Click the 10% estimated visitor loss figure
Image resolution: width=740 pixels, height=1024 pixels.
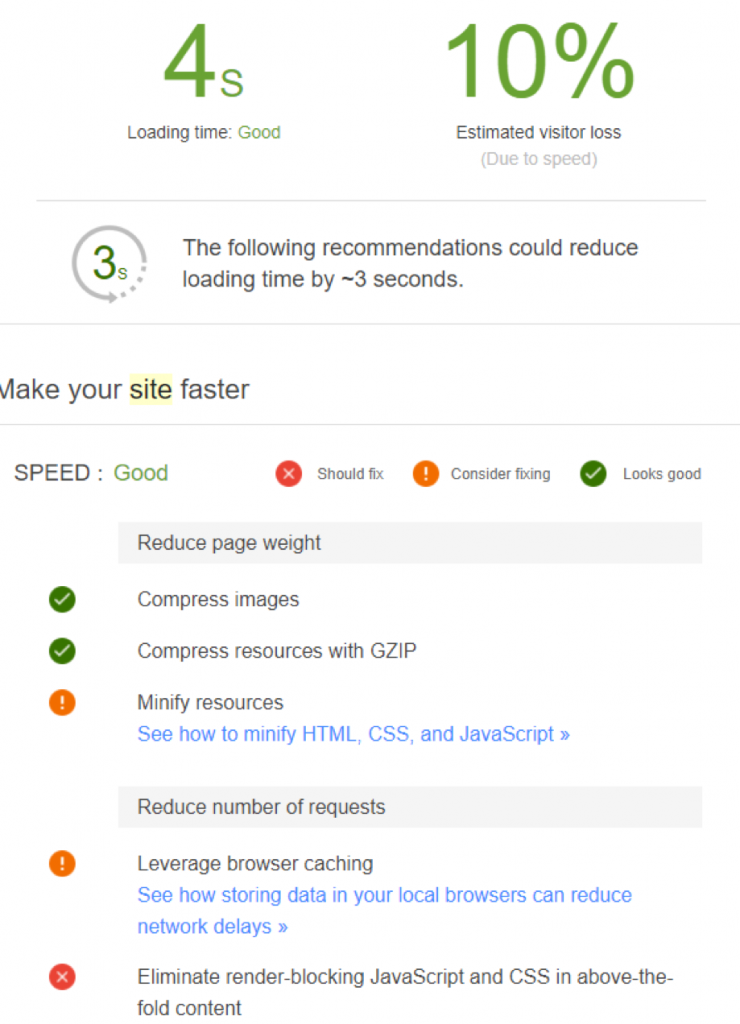click(538, 62)
